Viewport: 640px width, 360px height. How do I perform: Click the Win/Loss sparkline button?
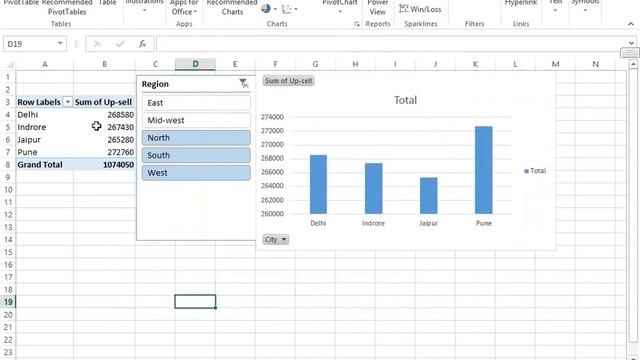coord(420,9)
